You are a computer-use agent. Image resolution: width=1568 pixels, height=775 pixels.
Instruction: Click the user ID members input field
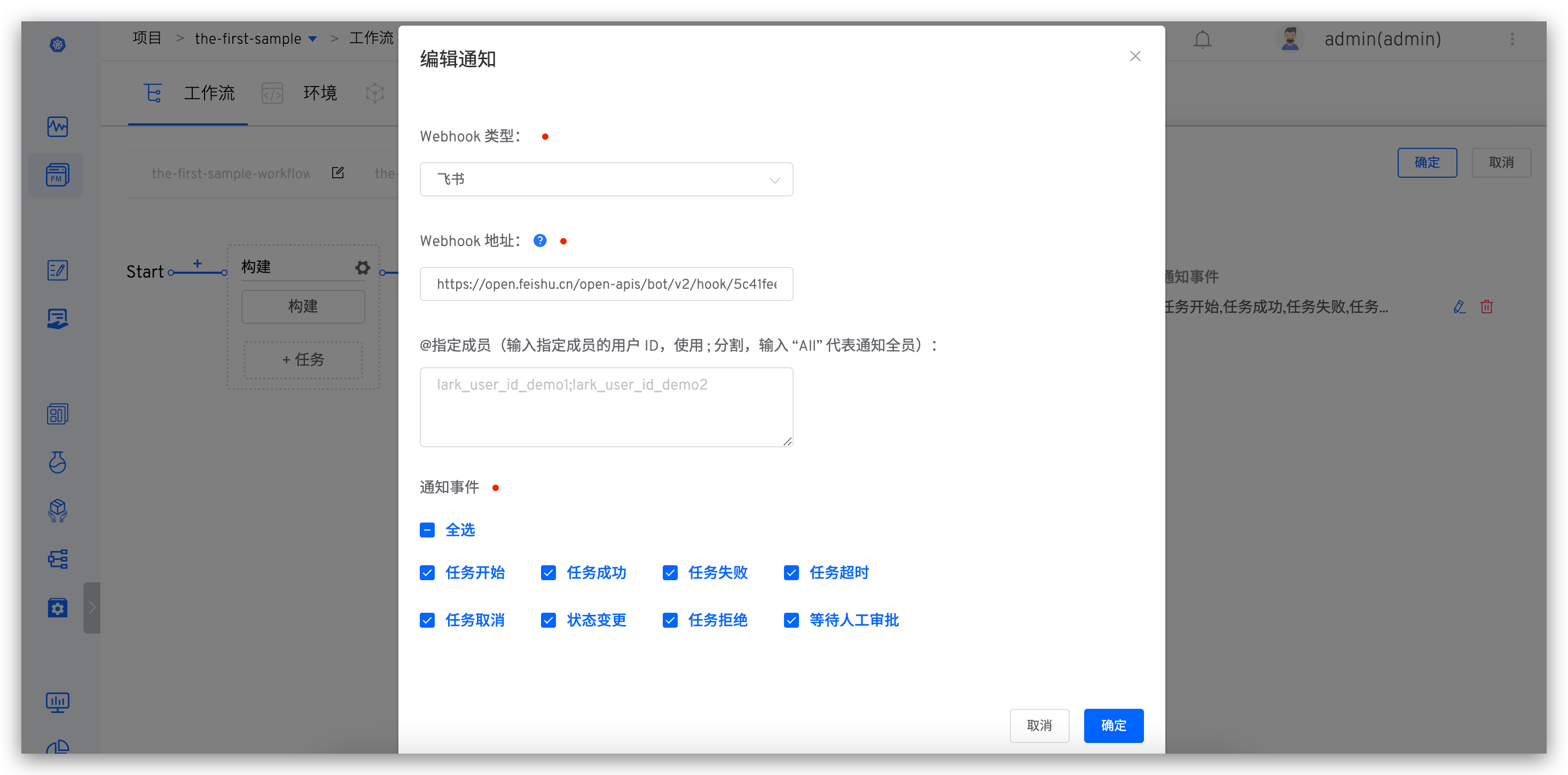coord(606,406)
